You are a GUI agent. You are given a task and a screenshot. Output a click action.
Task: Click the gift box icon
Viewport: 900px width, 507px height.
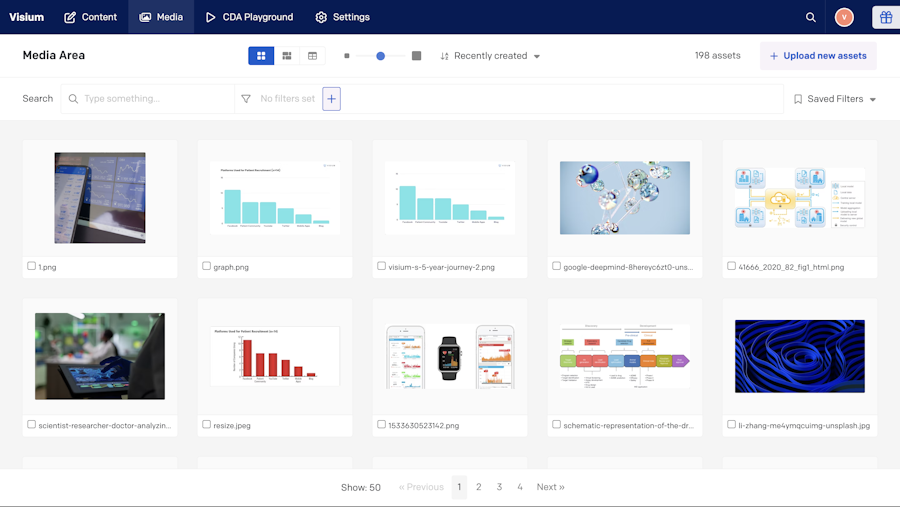[886, 17]
